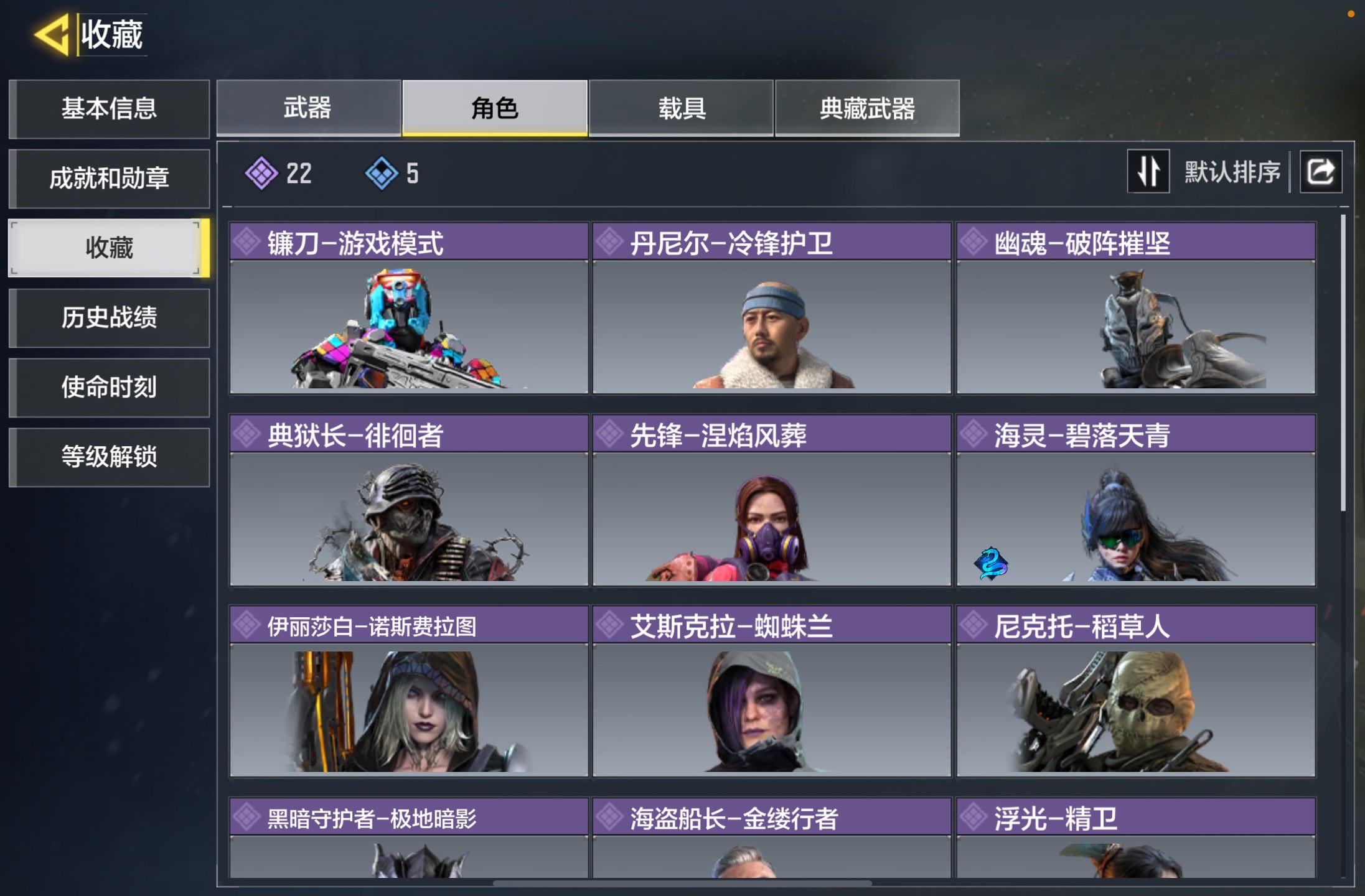Click the blue dragon emblem on 海灵 card
This screenshot has width=1365, height=896.
(991, 563)
